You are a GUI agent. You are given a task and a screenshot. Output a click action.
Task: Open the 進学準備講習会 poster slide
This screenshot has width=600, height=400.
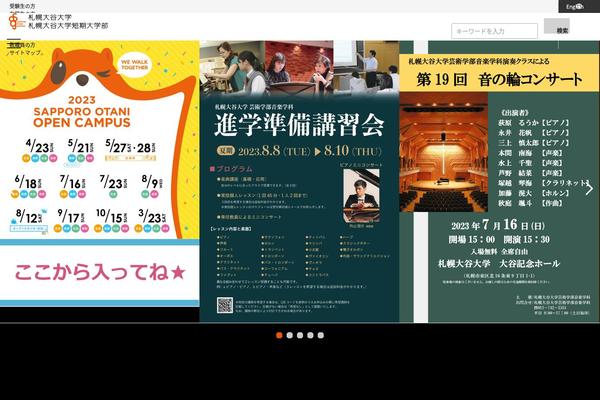[299, 181]
